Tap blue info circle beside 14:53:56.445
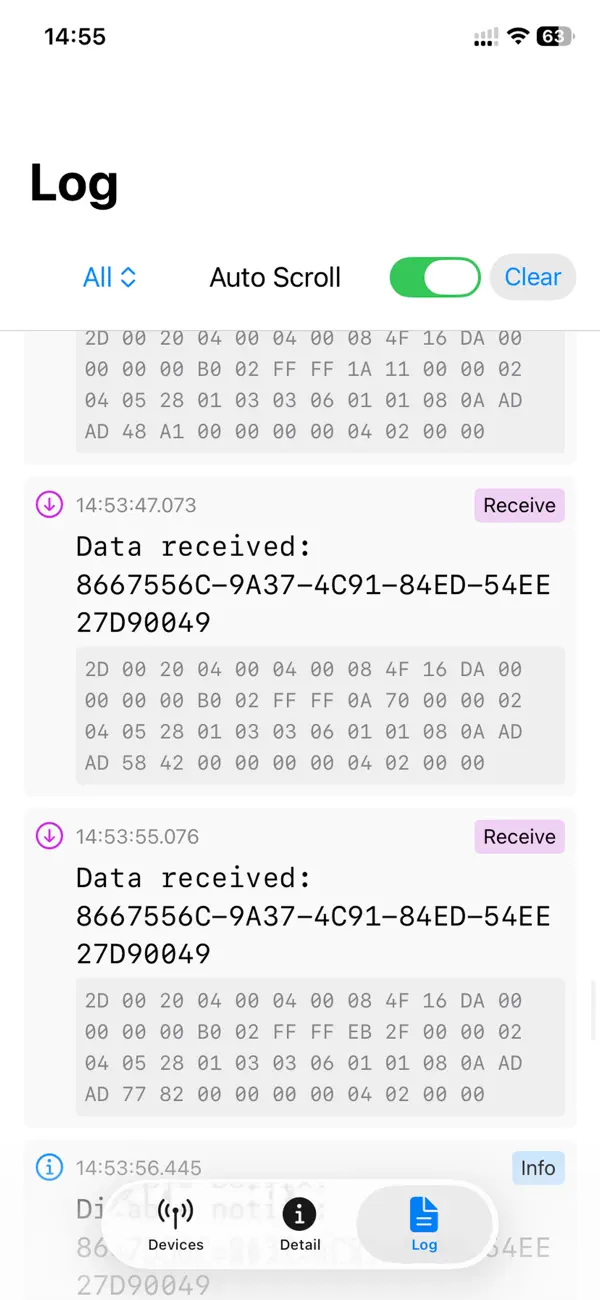Screen dimensions: 600x1300 tap(49, 1167)
